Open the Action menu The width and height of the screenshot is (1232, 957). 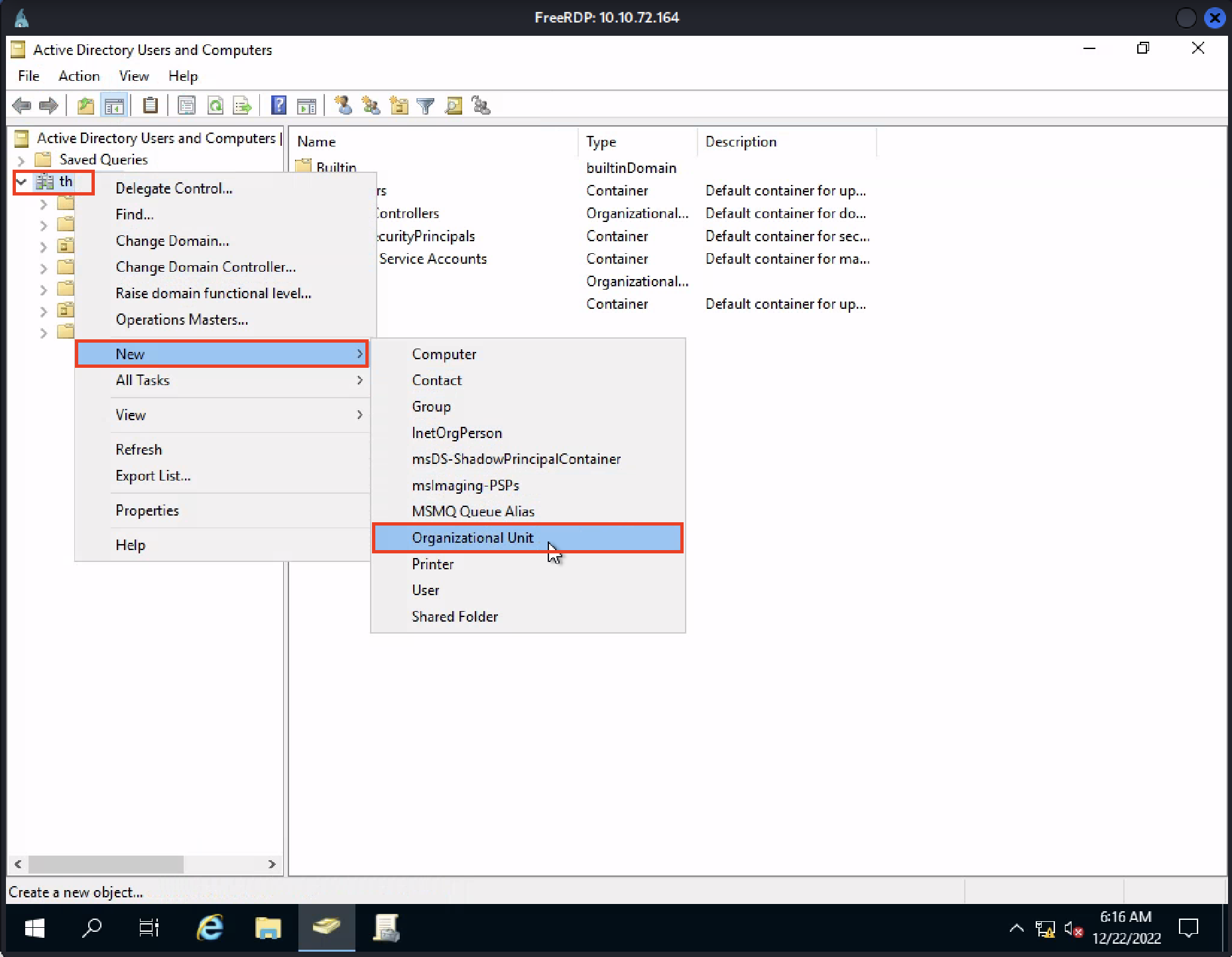(79, 76)
